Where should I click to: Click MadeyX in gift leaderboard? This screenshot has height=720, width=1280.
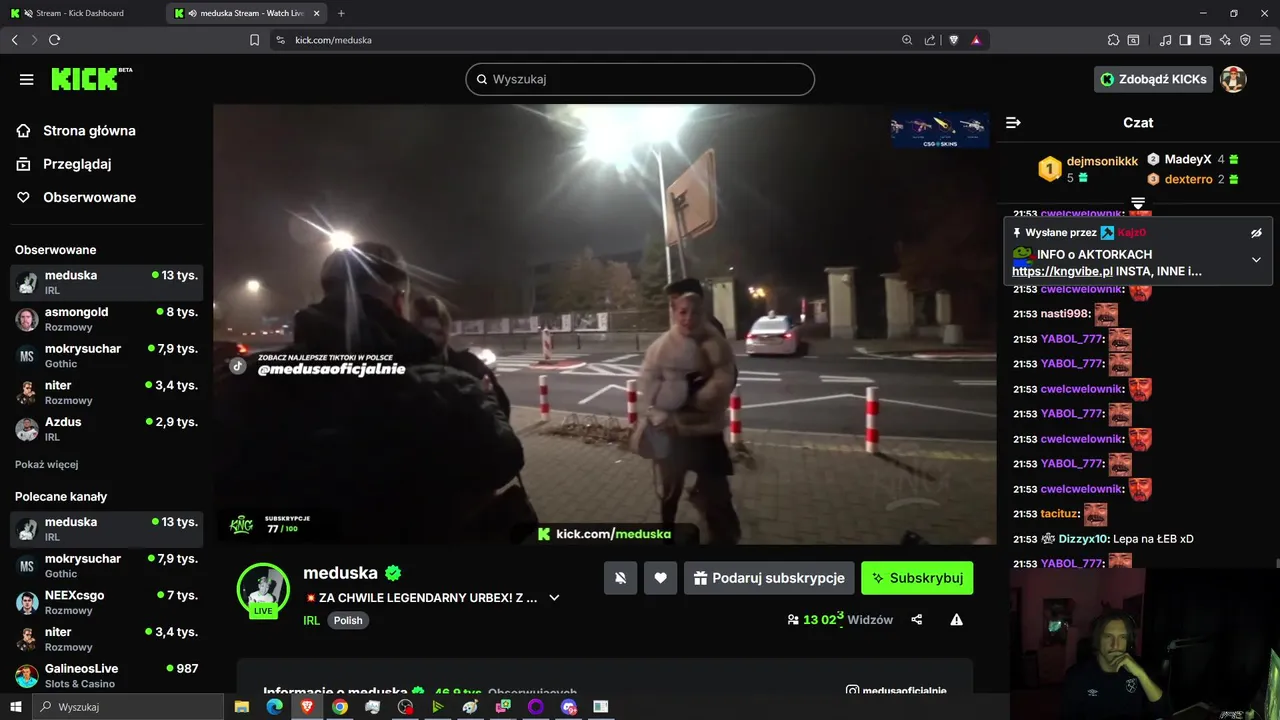[x=1187, y=159]
